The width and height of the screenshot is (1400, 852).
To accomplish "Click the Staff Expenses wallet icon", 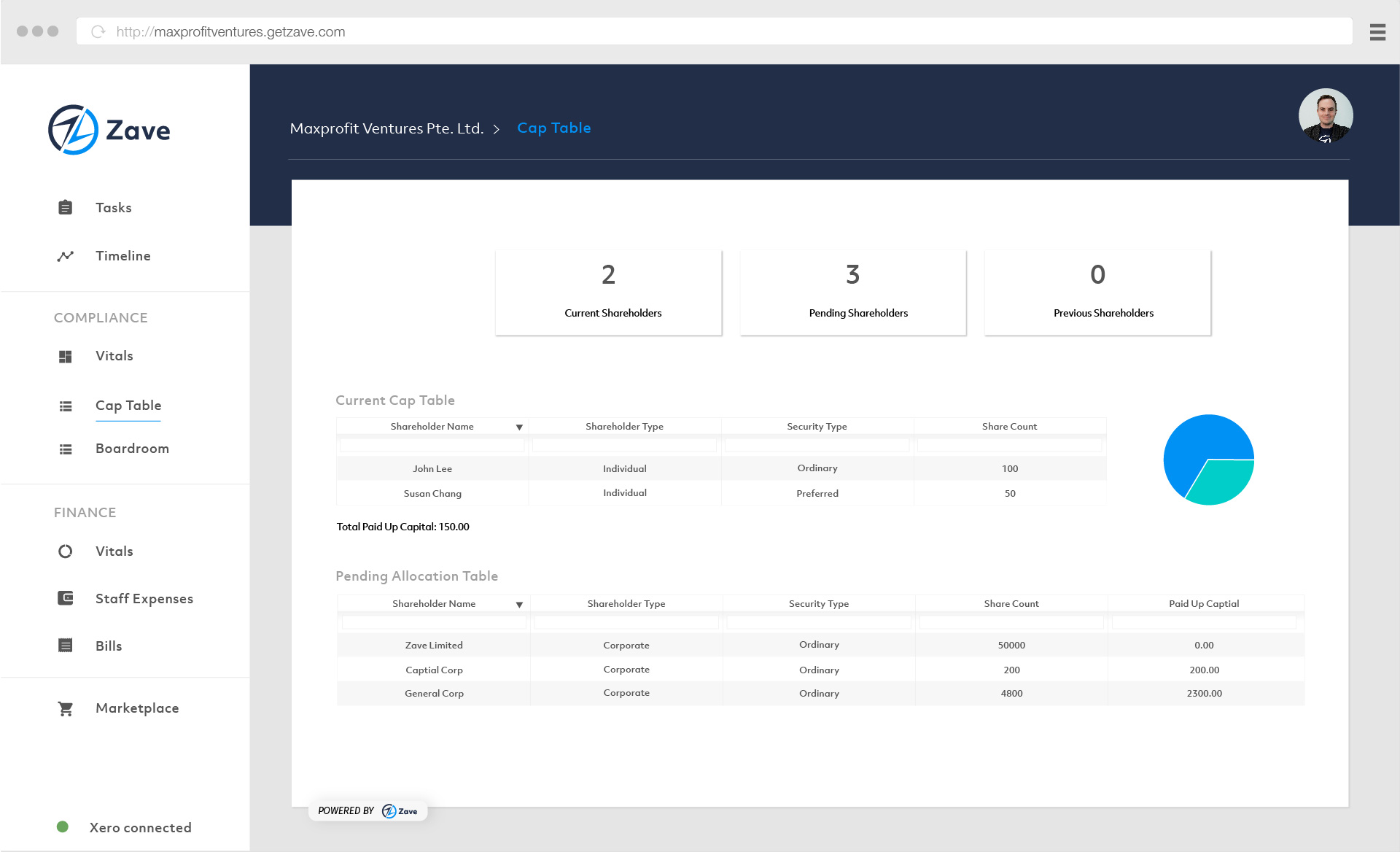I will tap(65, 598).
